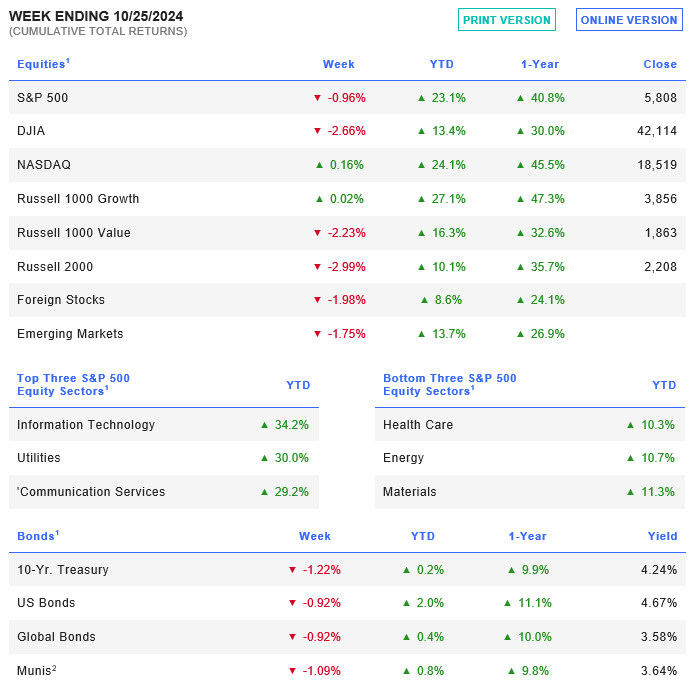The image size is (697, 693).
Task: Select Russell 2000 1-Year return 35.7%
Action: [x=548, y=267]
